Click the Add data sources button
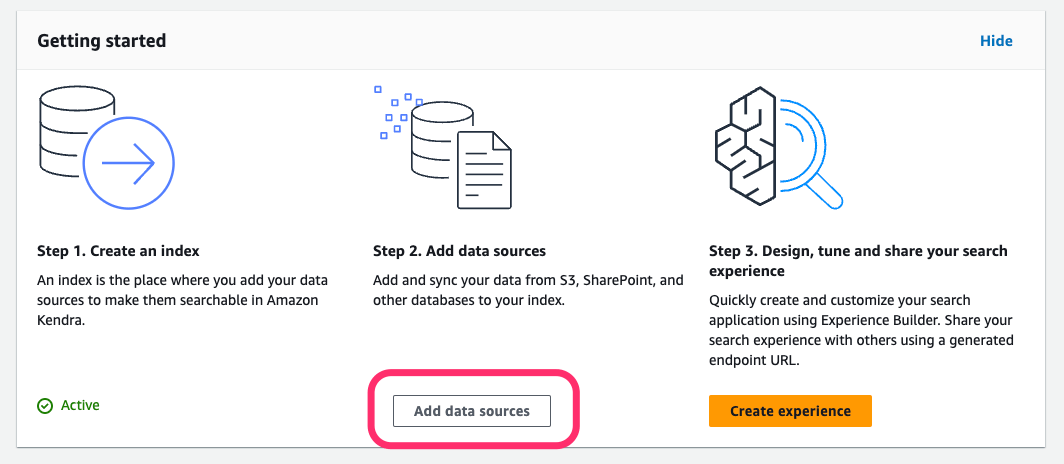Viewport: 1064px width, 464px height. click(x=472, y=411)
